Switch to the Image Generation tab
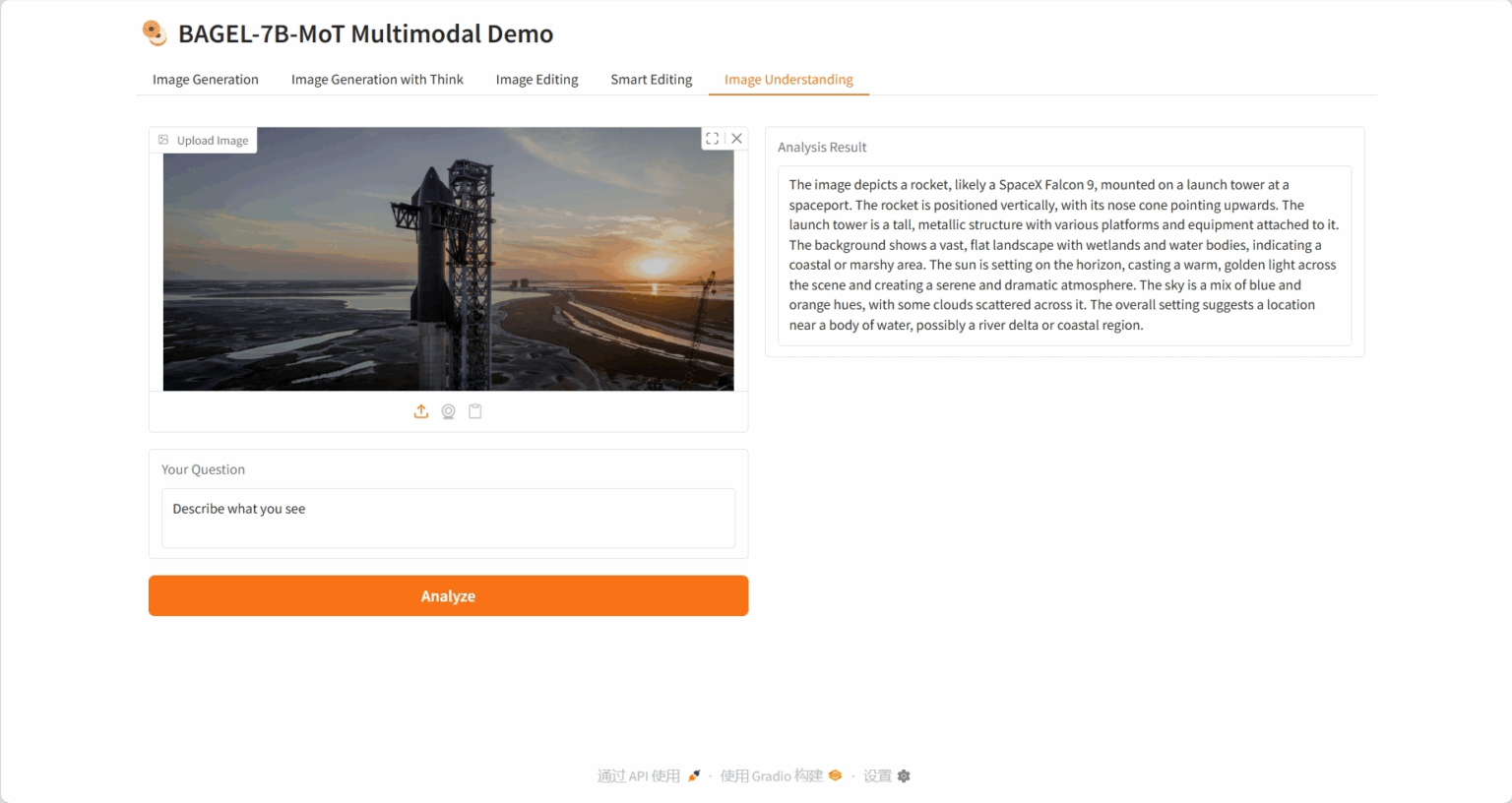1512x803 pixels. click(206, 80)
